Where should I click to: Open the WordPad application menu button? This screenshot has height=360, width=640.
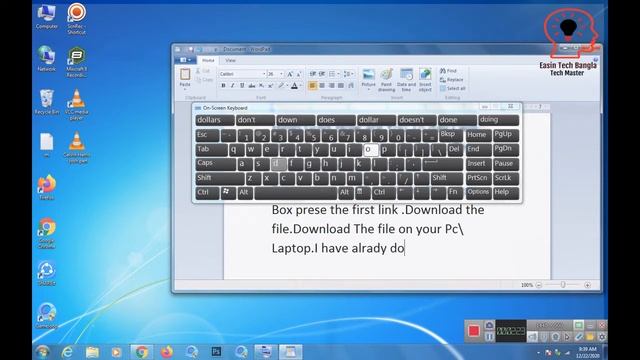(x=186, y=60)
